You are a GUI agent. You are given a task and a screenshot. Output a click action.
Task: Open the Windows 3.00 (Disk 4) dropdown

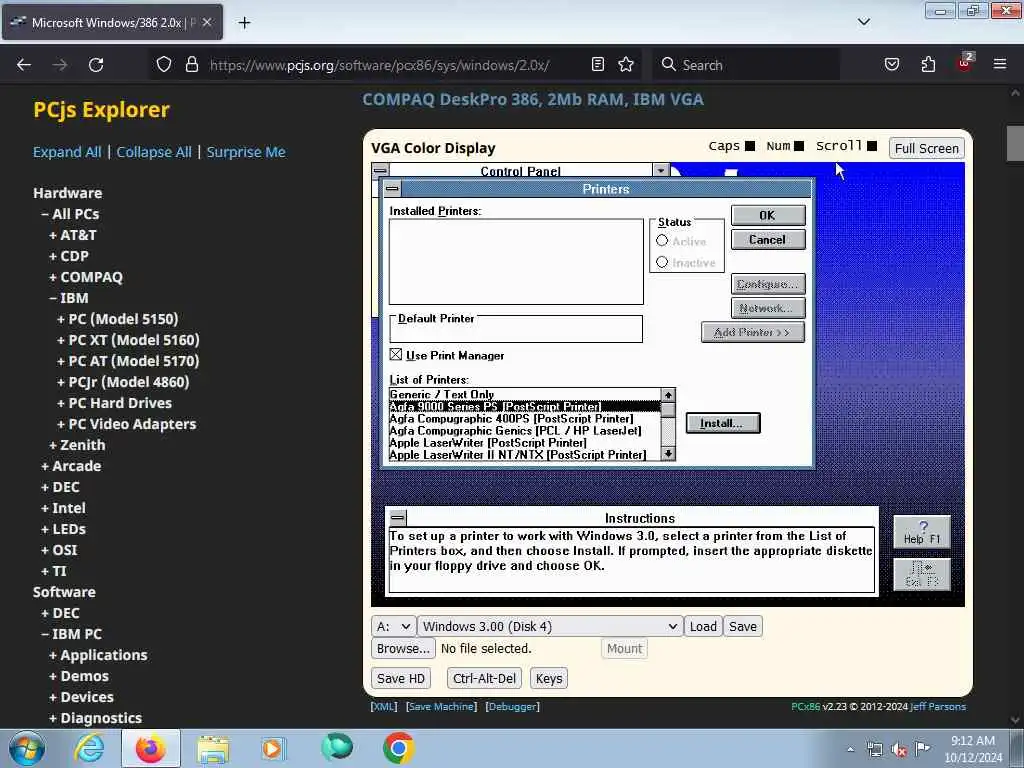pyautogui.click(x=550, y=626)
